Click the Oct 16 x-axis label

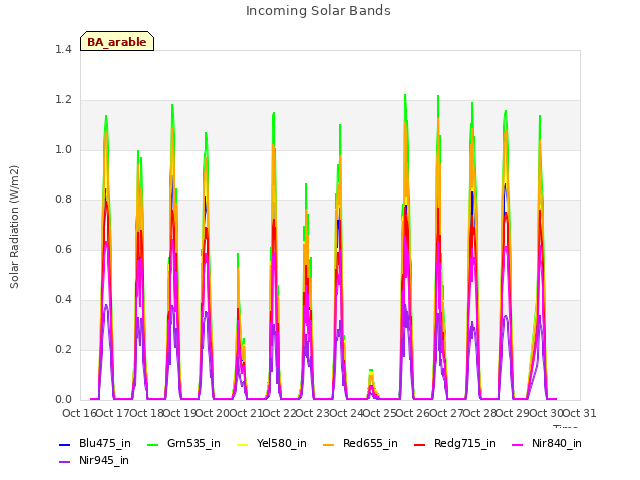pos(79,413)
